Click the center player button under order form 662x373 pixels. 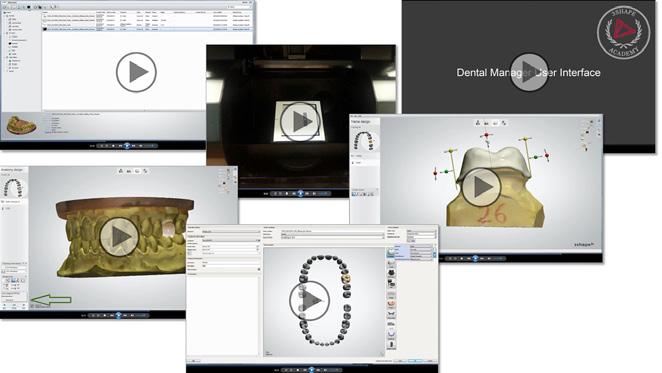click(x=312, y=370)
